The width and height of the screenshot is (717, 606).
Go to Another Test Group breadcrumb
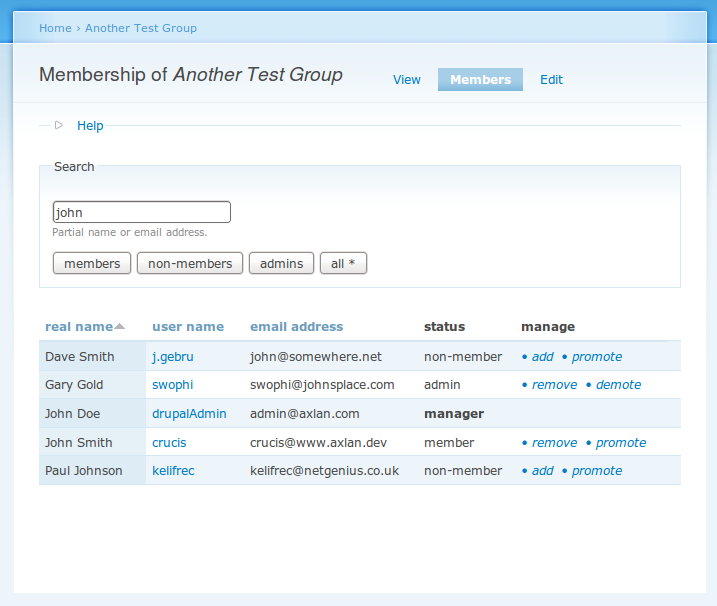pos(141,28)
